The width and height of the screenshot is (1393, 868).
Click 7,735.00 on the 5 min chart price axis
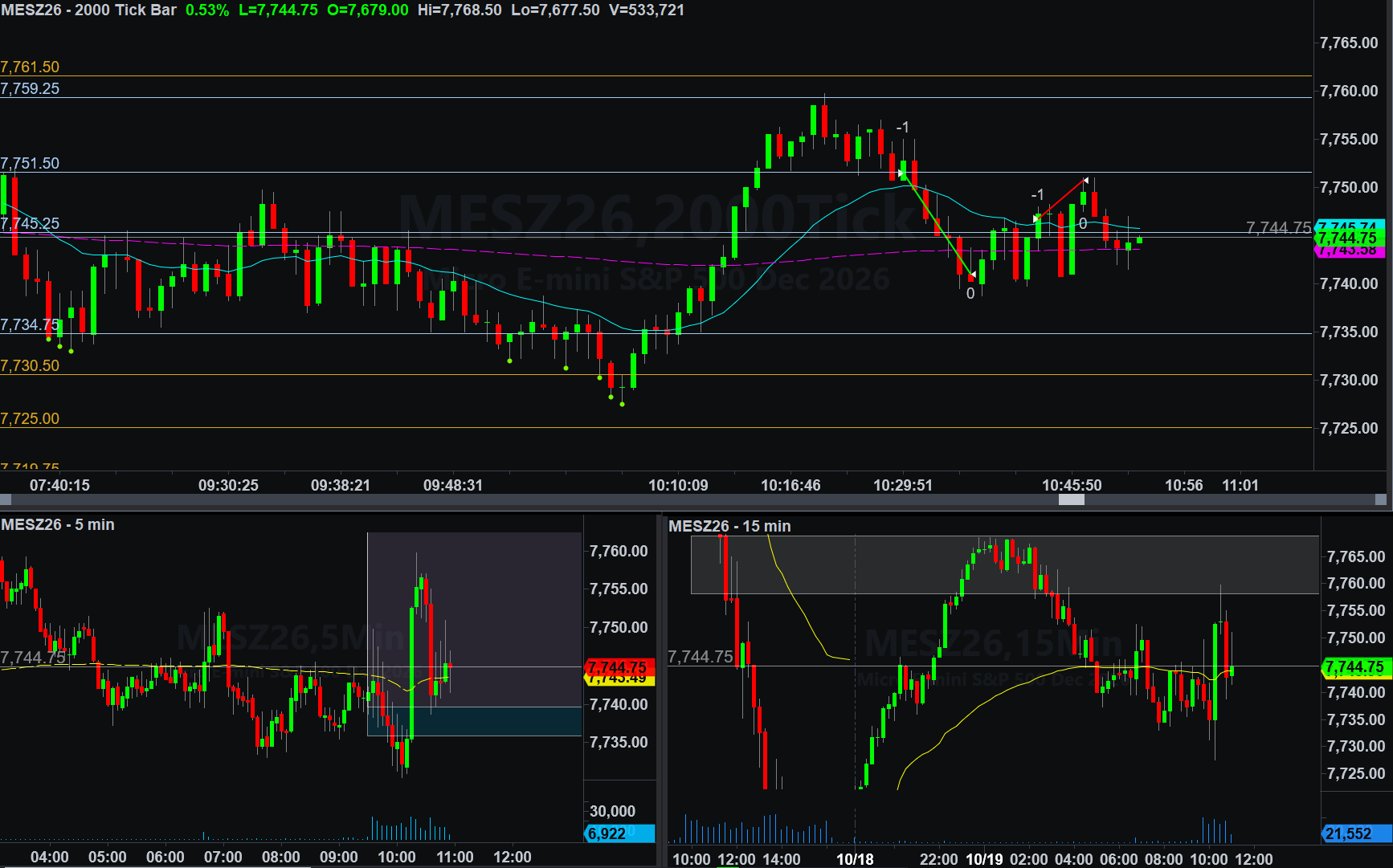click(619, 742)
